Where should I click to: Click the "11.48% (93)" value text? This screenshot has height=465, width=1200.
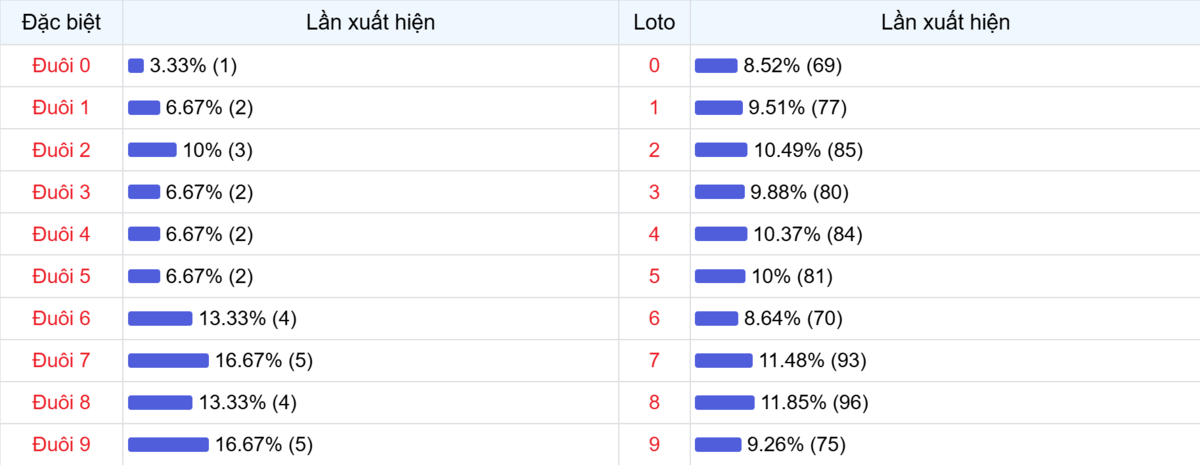click(812, 361)
